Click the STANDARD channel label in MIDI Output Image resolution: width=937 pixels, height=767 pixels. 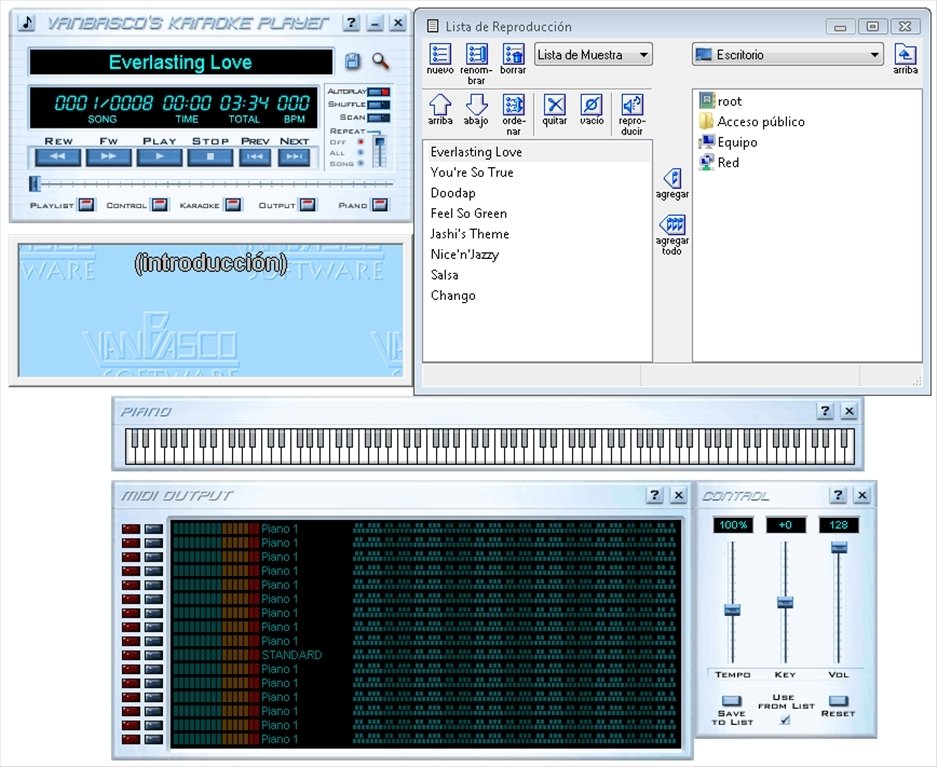(x=292, y=655)
